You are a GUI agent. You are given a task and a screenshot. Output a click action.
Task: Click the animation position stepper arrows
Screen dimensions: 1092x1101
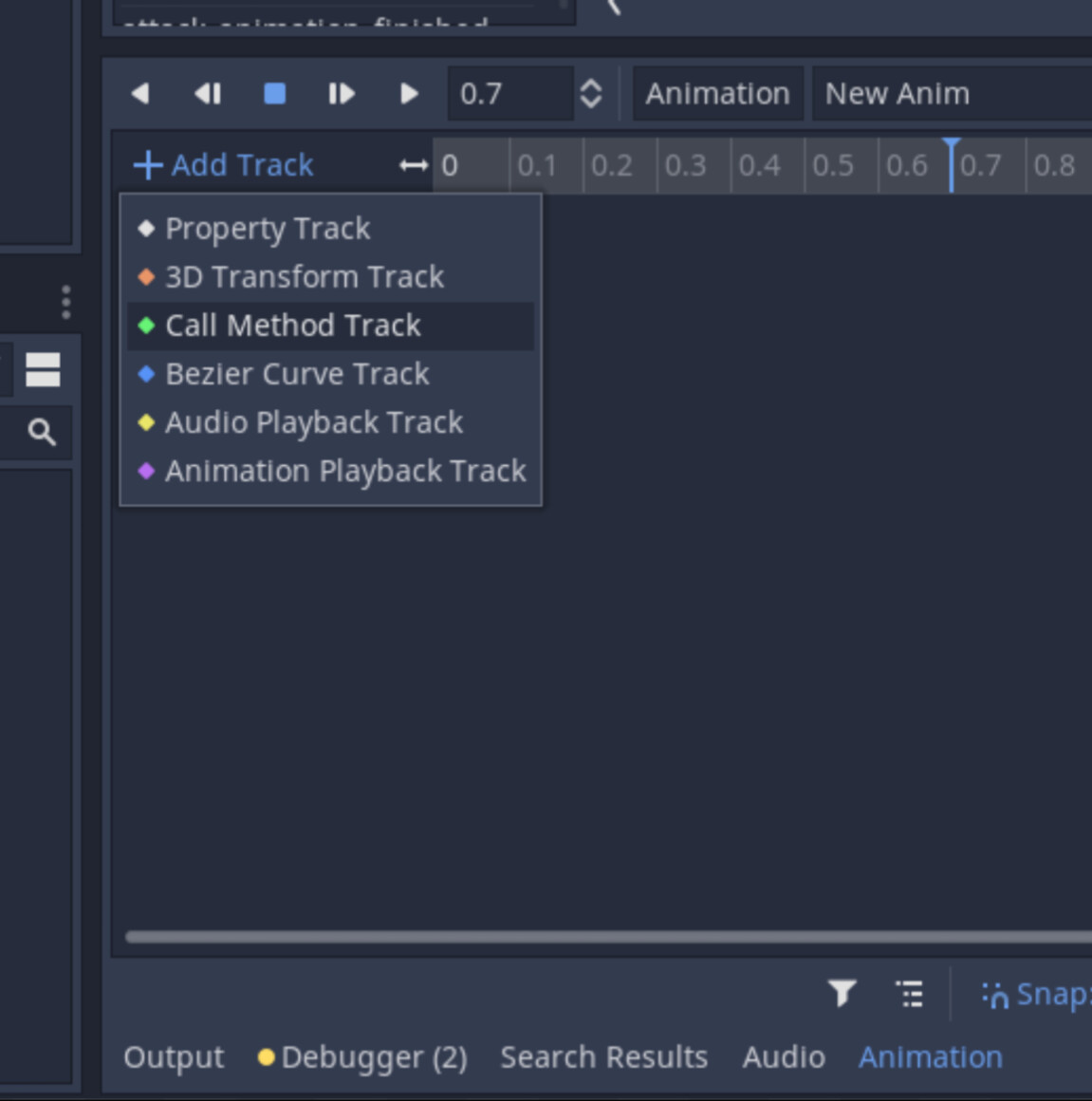[x=590, y=93]
